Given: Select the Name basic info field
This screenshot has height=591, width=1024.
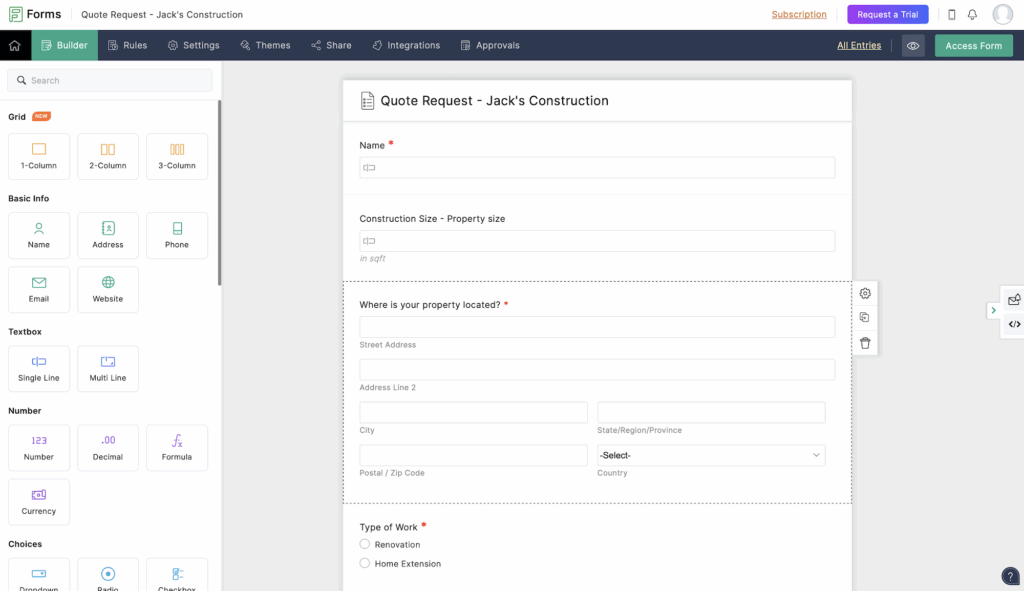Looking at the screenshot, I should [x=39, y=236].
